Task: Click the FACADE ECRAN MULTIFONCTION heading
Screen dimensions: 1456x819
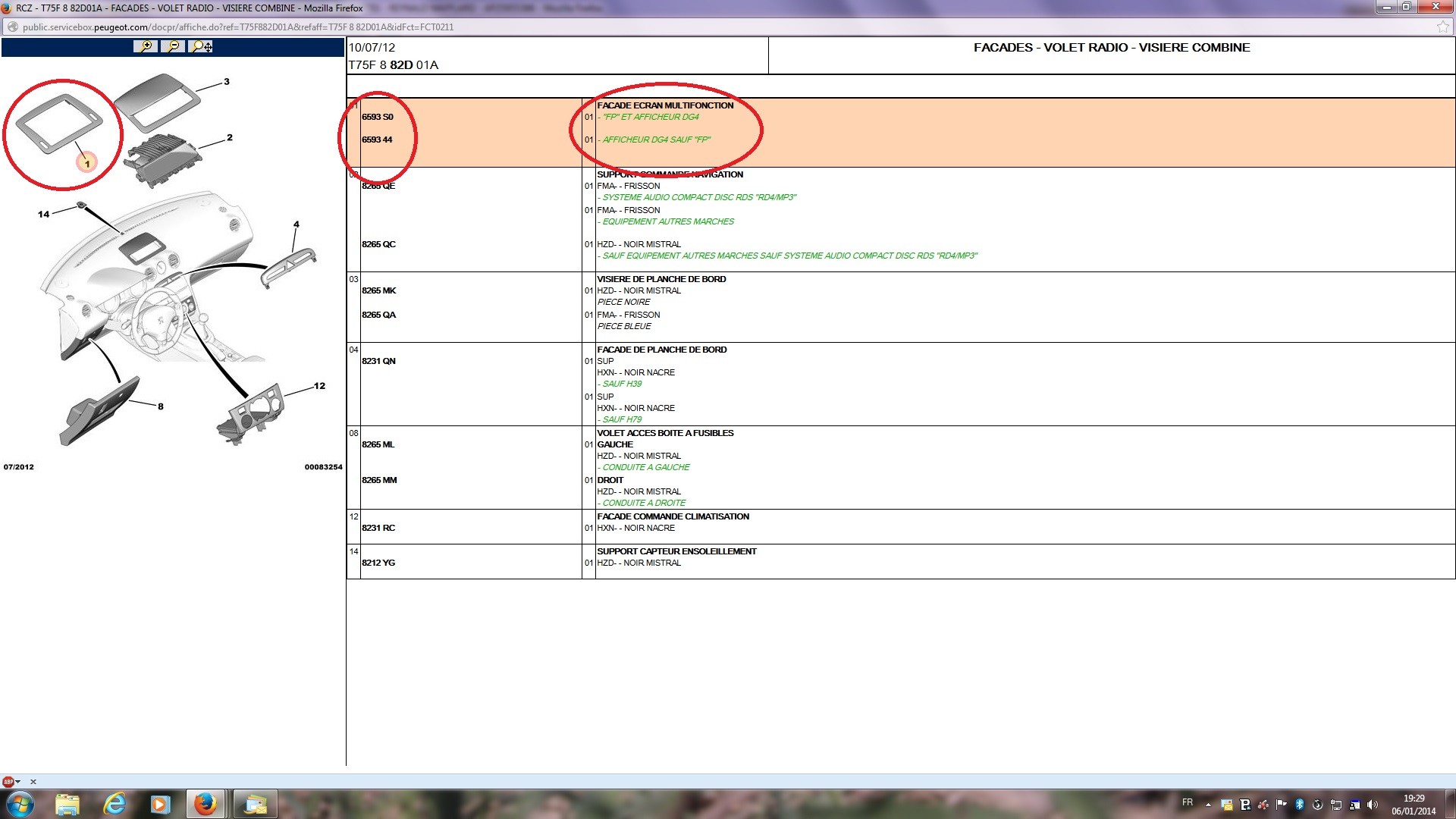Action: (665, 105)
